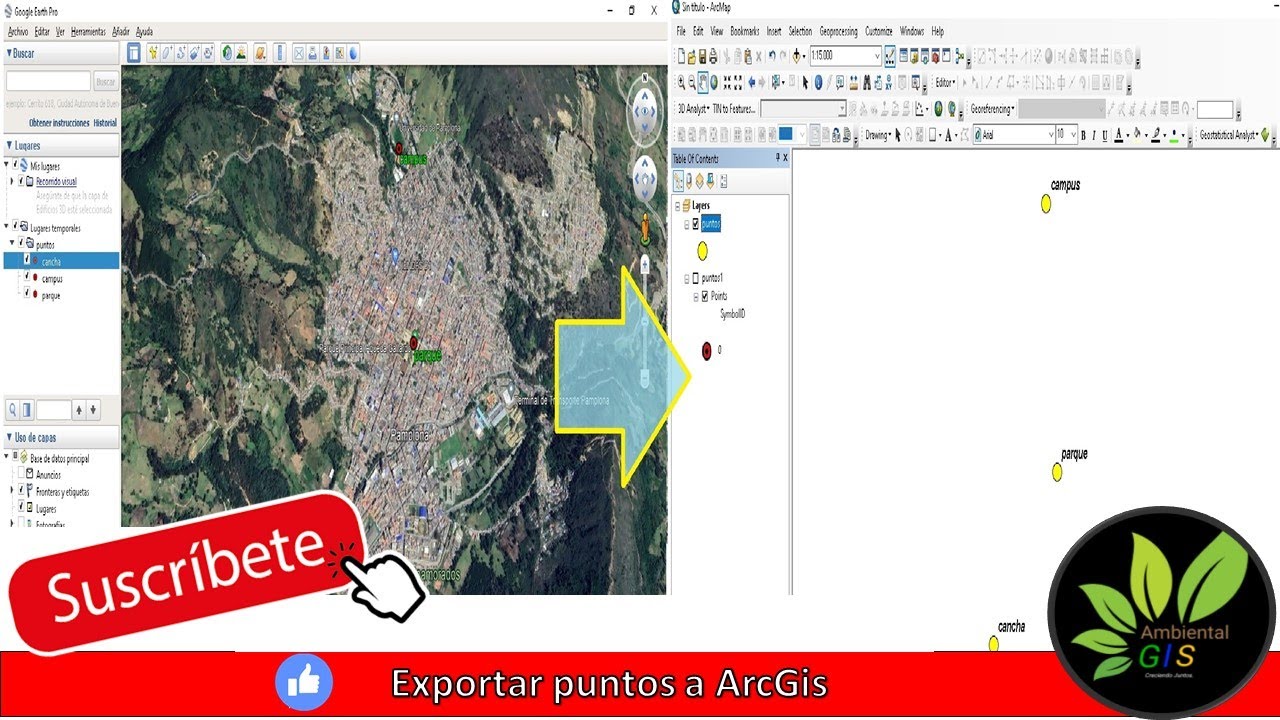Open the Geoprocessing menu in ArcMap
Viewport: 1280px width, 720px height.
pos(838,32)
